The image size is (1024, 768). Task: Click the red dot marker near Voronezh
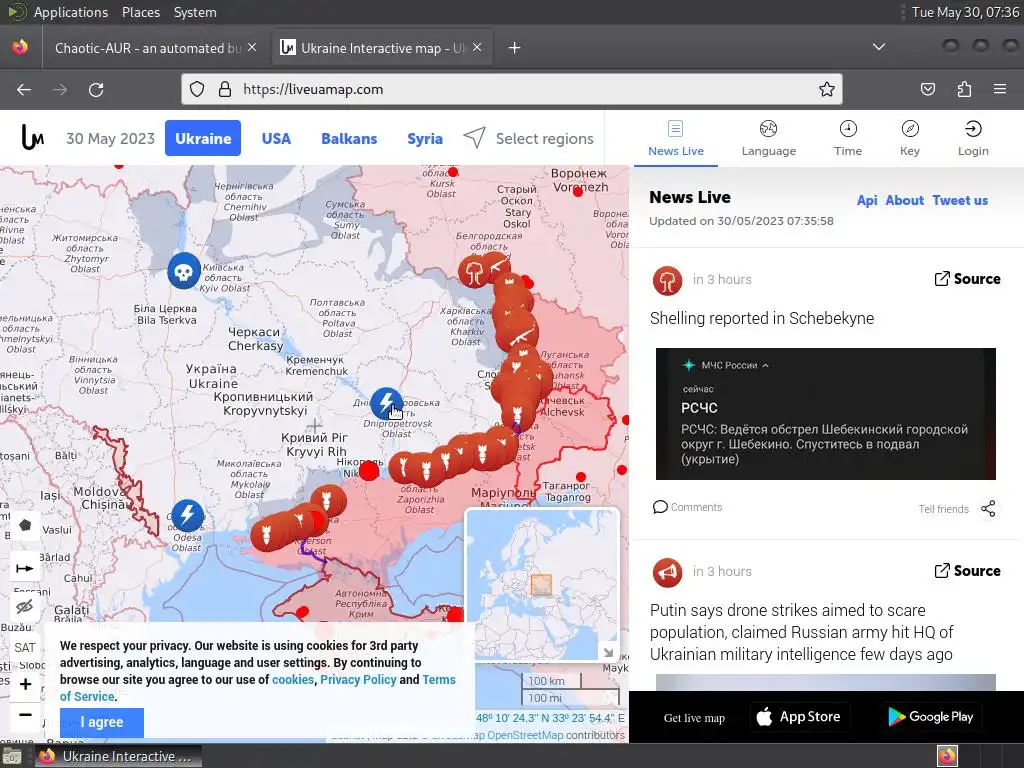(577, 191)
